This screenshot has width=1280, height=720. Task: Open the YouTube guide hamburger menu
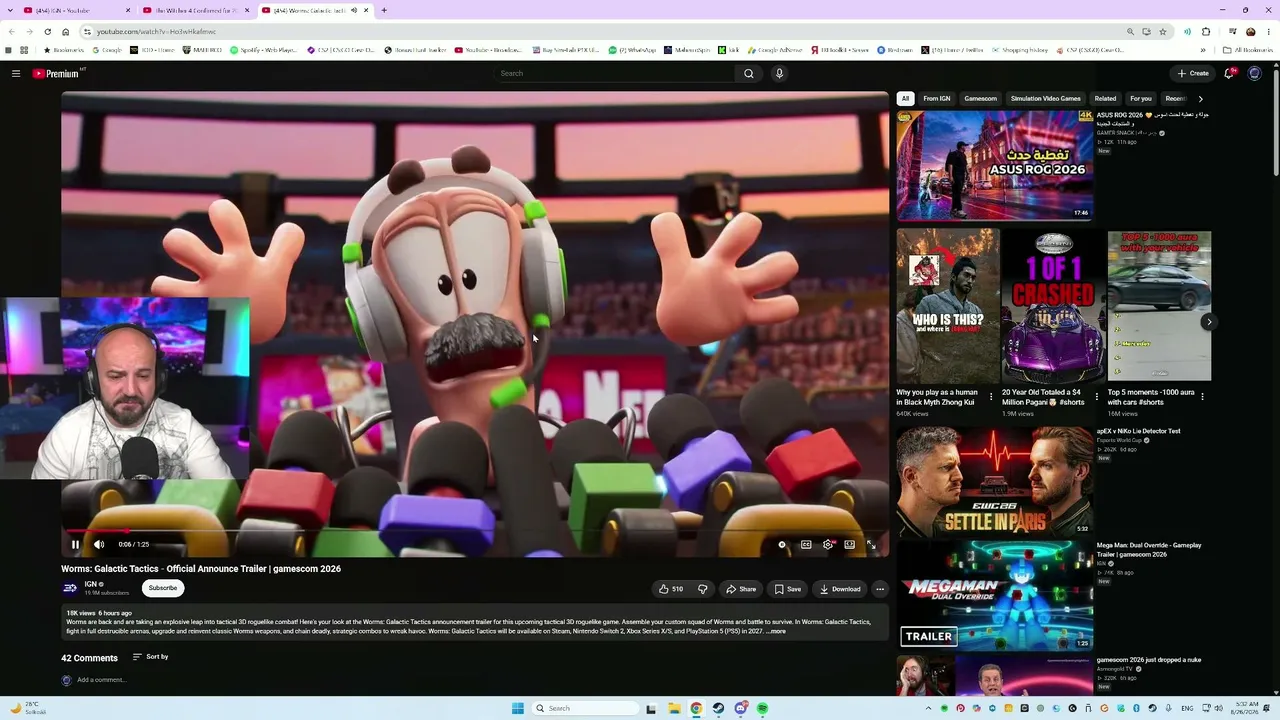16,73
